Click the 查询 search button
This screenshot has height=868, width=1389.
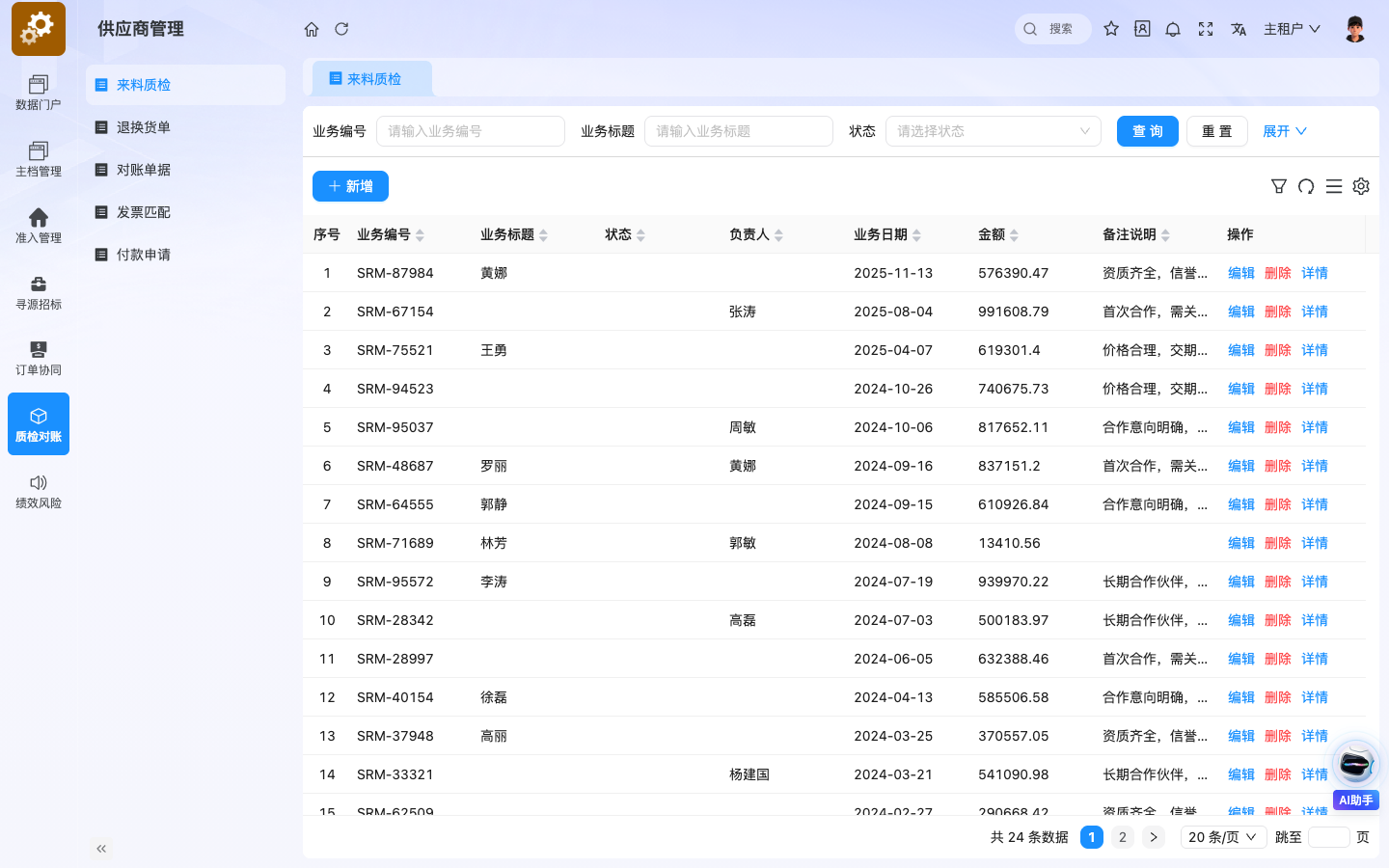1148,131
